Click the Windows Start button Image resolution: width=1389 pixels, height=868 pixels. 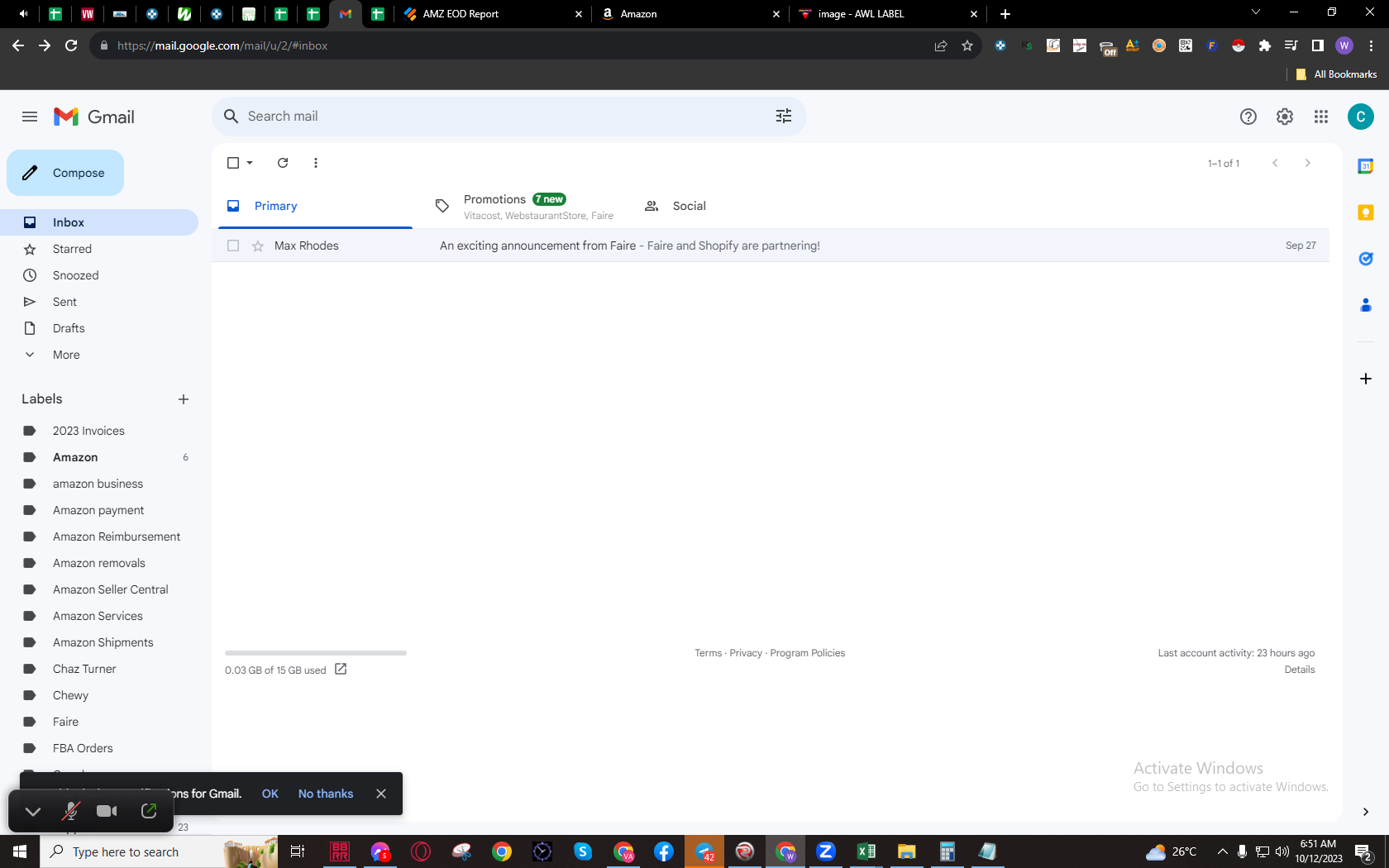[x=20, y=851]
